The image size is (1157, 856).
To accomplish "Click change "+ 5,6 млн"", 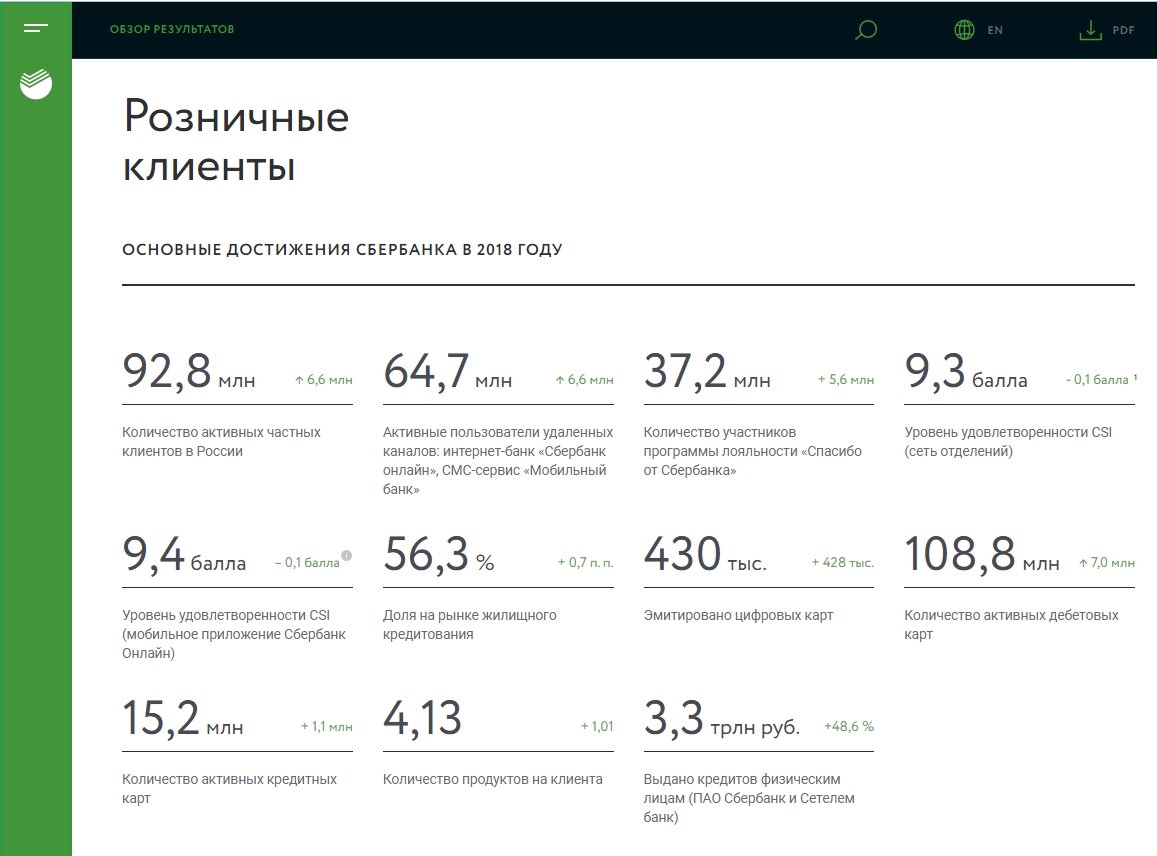I will 846,380.
